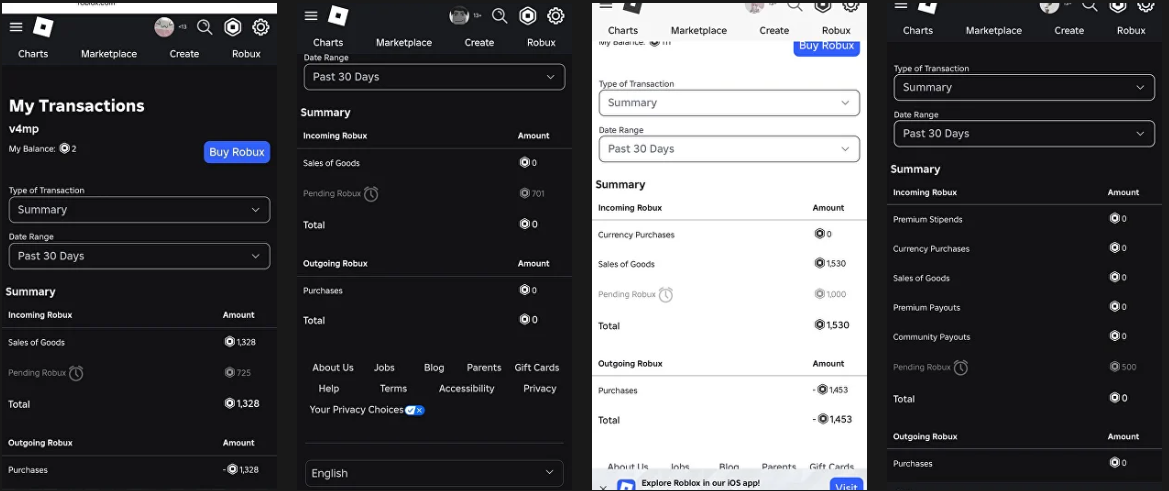This screenshot has height=491, width=1169.
Task: Click Premium Payouts row label
Action: pos(927,307)
